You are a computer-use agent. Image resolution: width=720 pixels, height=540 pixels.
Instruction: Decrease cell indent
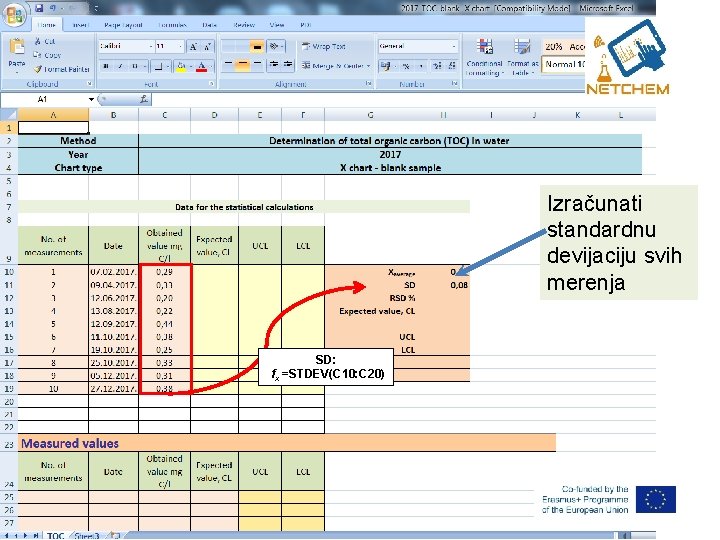point(274,65)
